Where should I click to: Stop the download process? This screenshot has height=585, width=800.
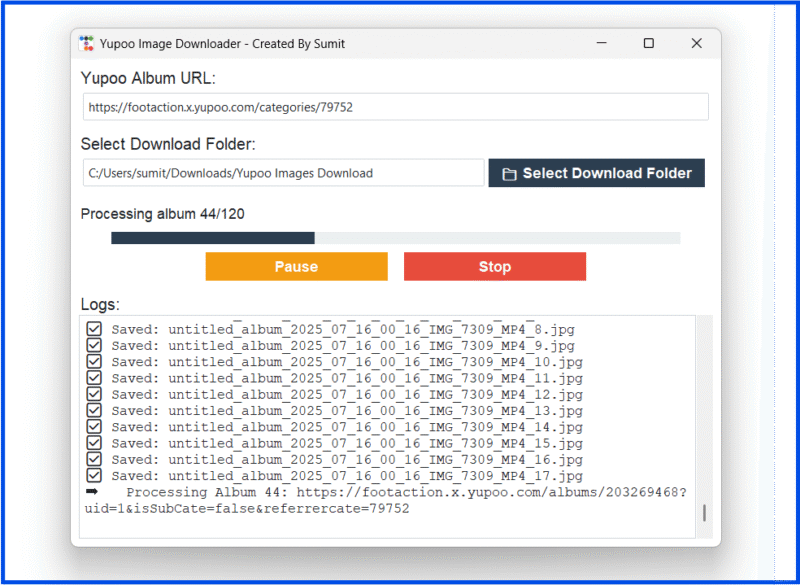click(x=494, y=266)
